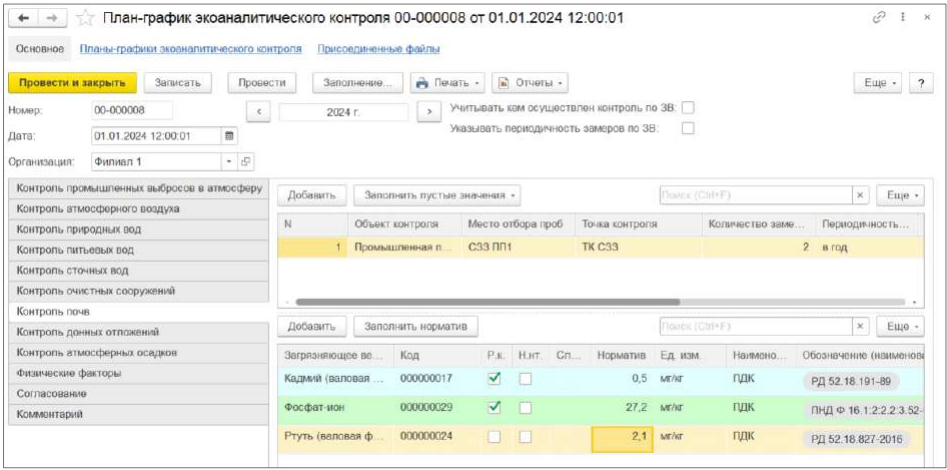This screenshot has height=470, width=947.
Task: Go to previous year with left arrow
Action: pyautogui.click(x=259, y=112)
